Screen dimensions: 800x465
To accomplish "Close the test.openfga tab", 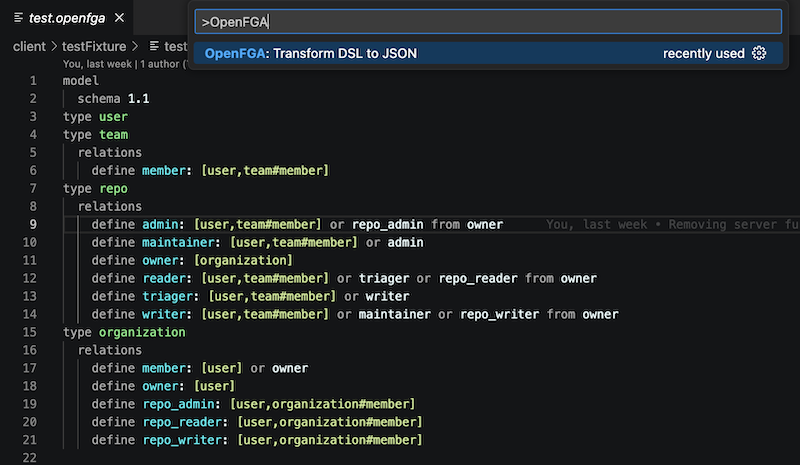I will click(119, 18).
